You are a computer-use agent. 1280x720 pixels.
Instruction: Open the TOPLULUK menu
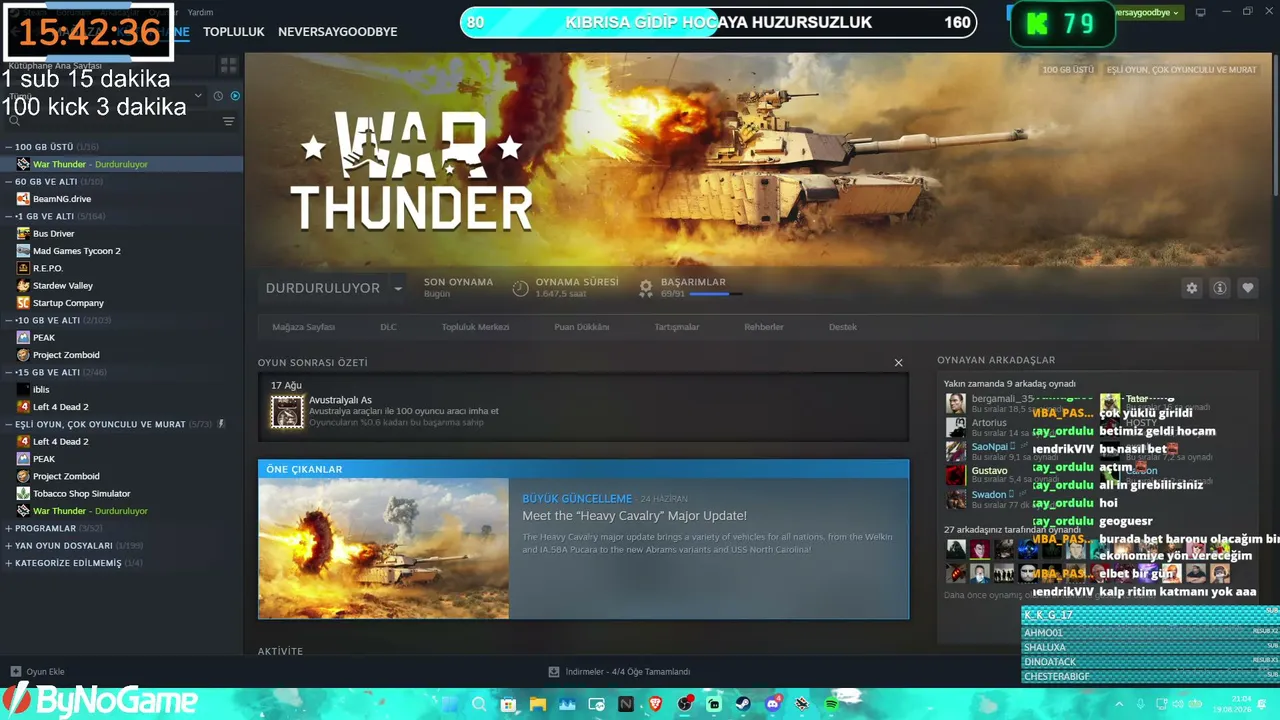pos(234,32)
